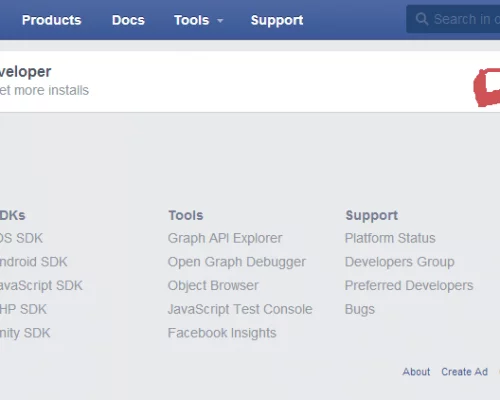Screen dimensions: 500x400
Task: Open the Open Graph Debugger link
Action: click(237, 262)
